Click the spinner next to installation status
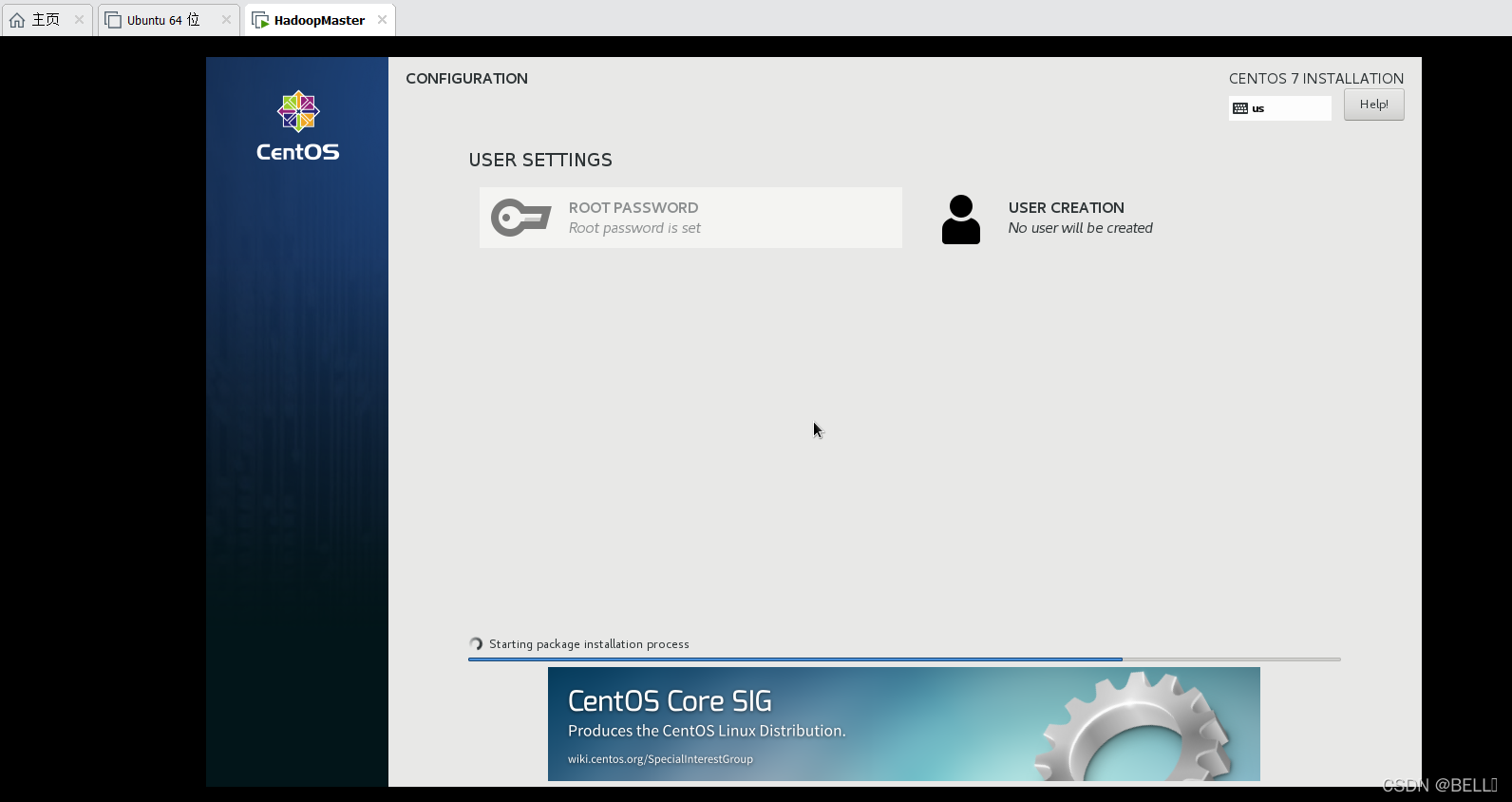This screenshot has width=1512, height=802. click(476, 644)
